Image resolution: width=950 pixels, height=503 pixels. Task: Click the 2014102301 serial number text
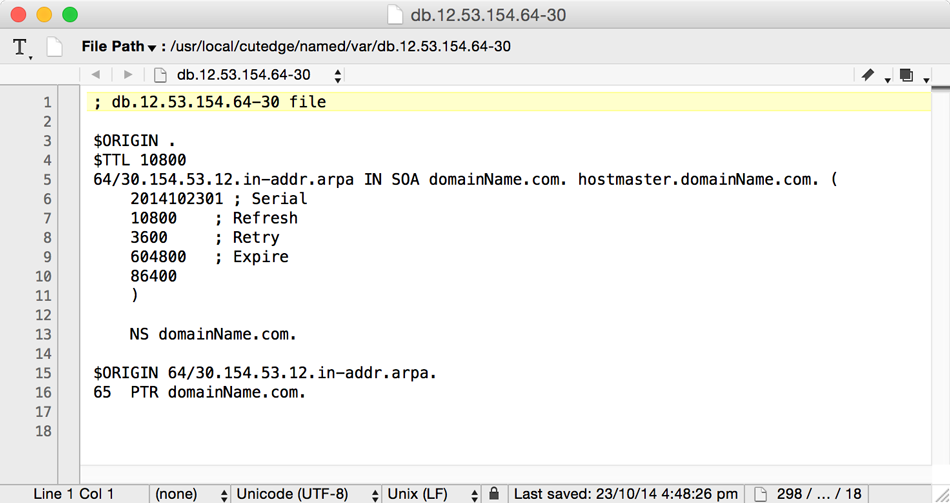[177, 199]
